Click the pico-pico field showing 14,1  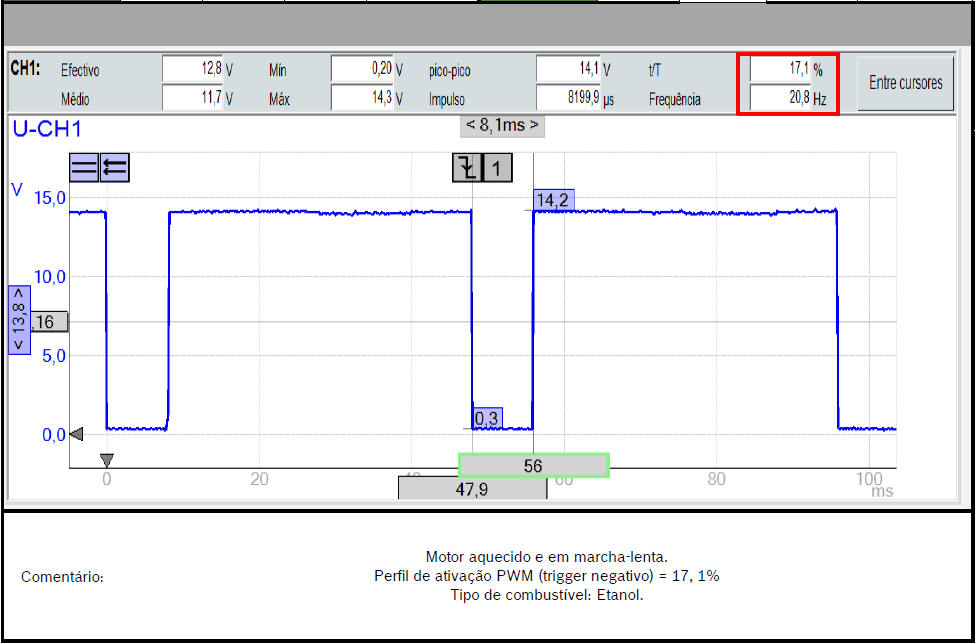coord(568,70)
